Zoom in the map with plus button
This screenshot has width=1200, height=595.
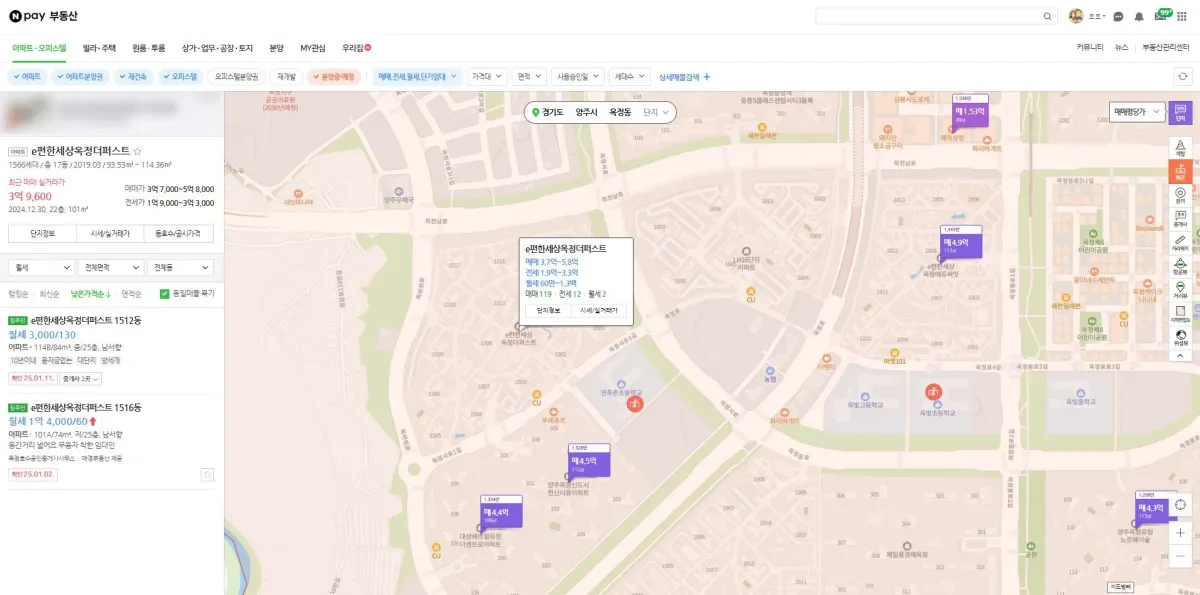coord(1180,533)
